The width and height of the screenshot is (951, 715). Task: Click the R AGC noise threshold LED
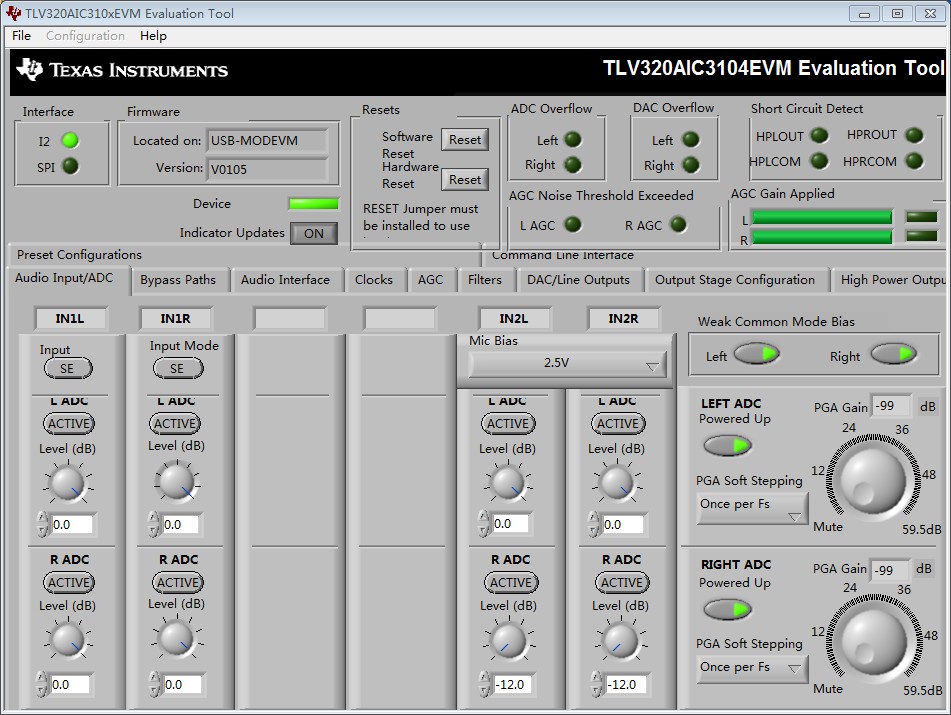coord(678,224)
